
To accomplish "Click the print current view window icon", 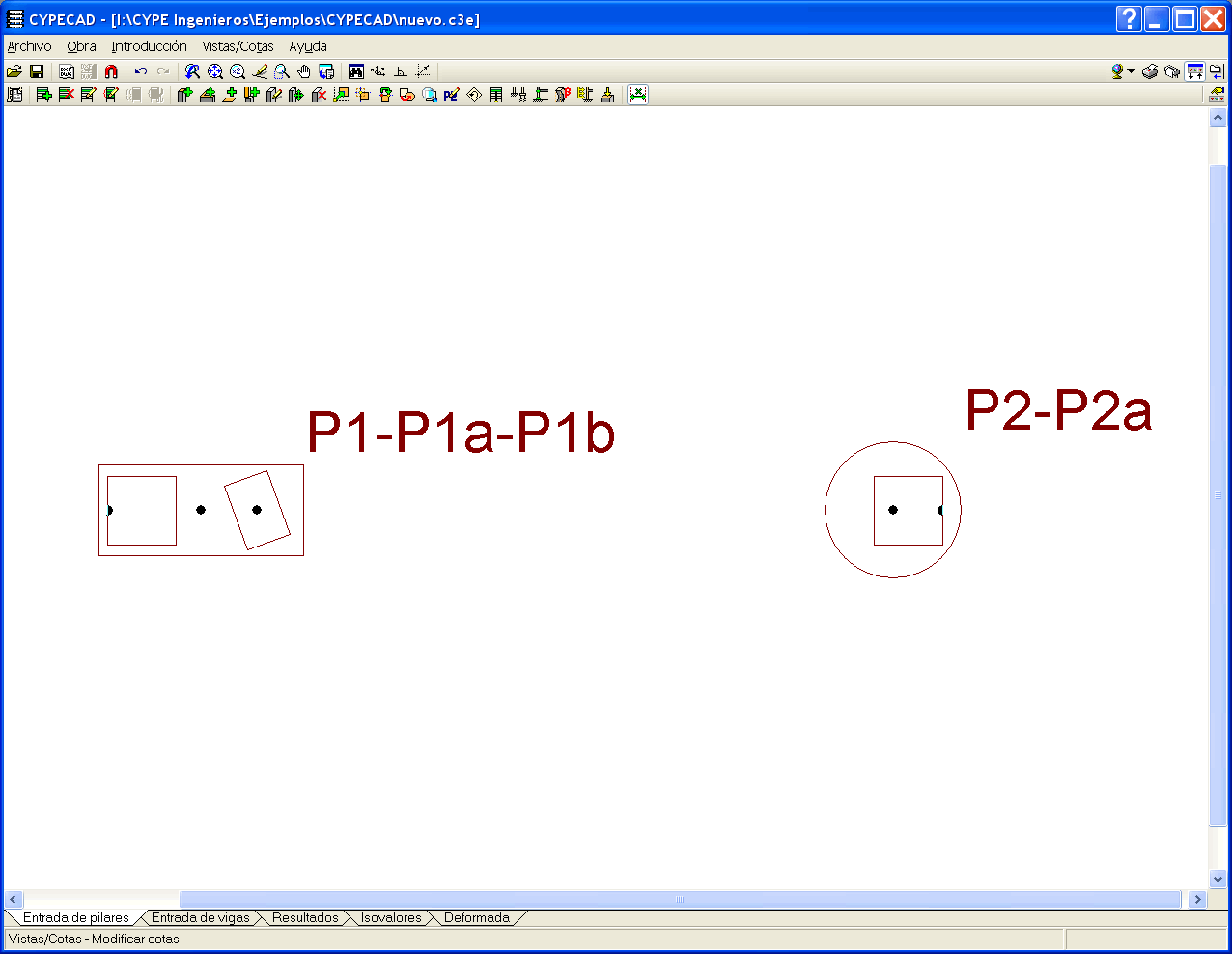I will 326,71.
